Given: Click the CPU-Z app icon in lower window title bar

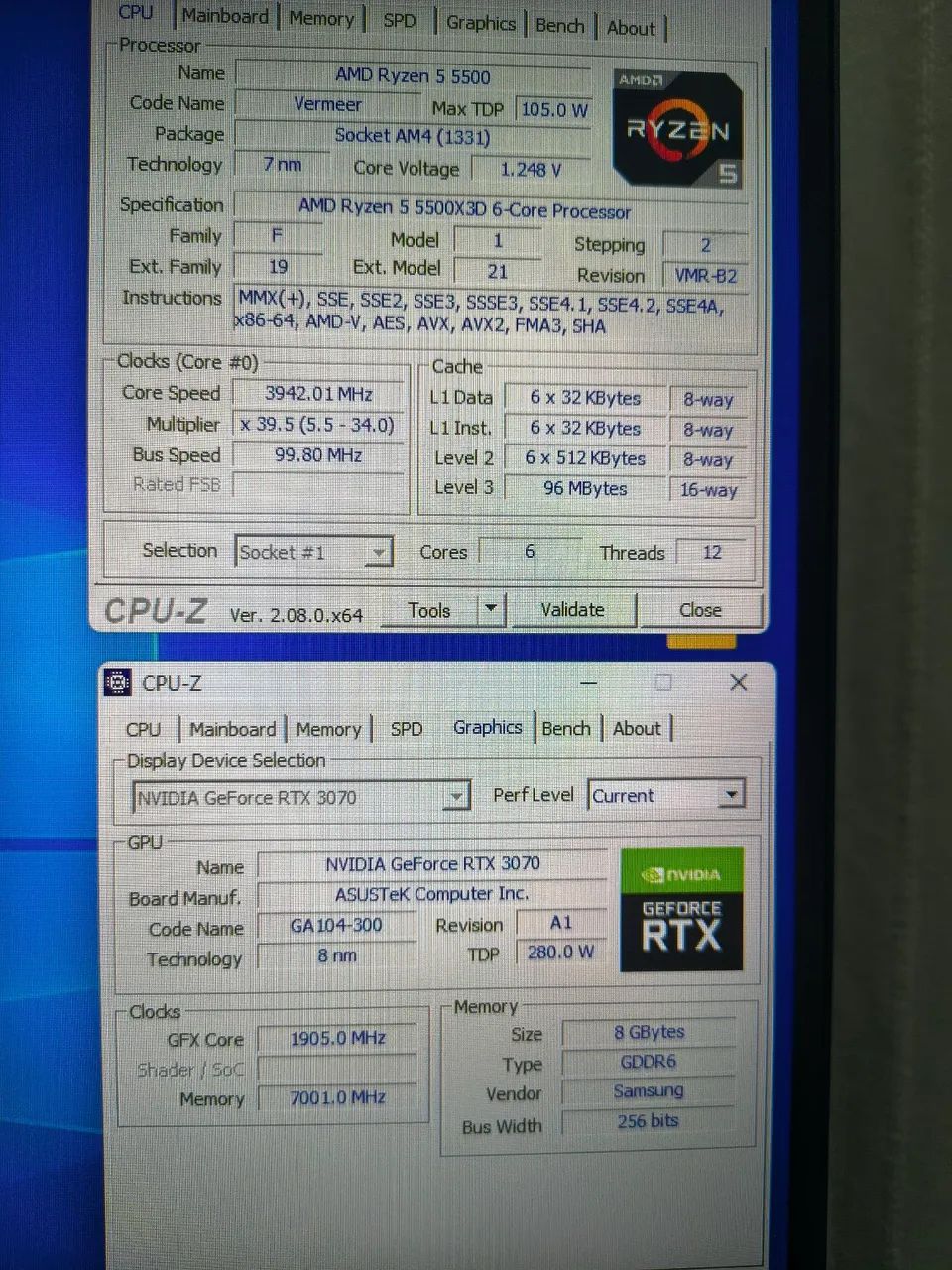Looking at the screenshot, I should point(118,683).
